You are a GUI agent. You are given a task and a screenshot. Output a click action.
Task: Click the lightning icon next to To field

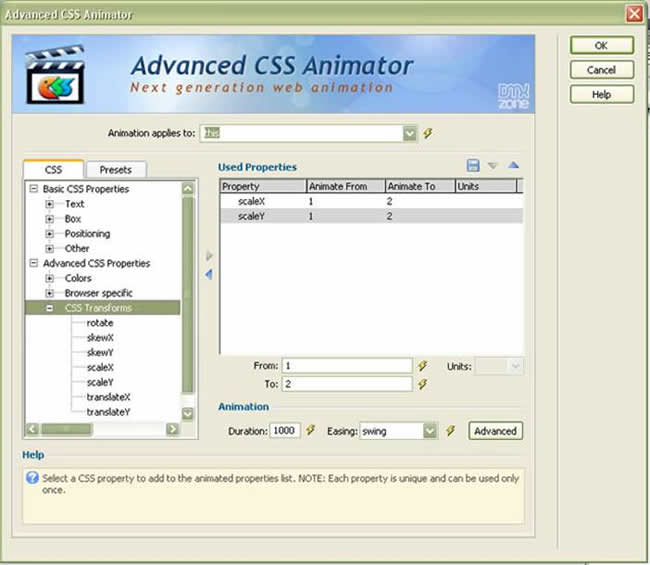point(422,384)
